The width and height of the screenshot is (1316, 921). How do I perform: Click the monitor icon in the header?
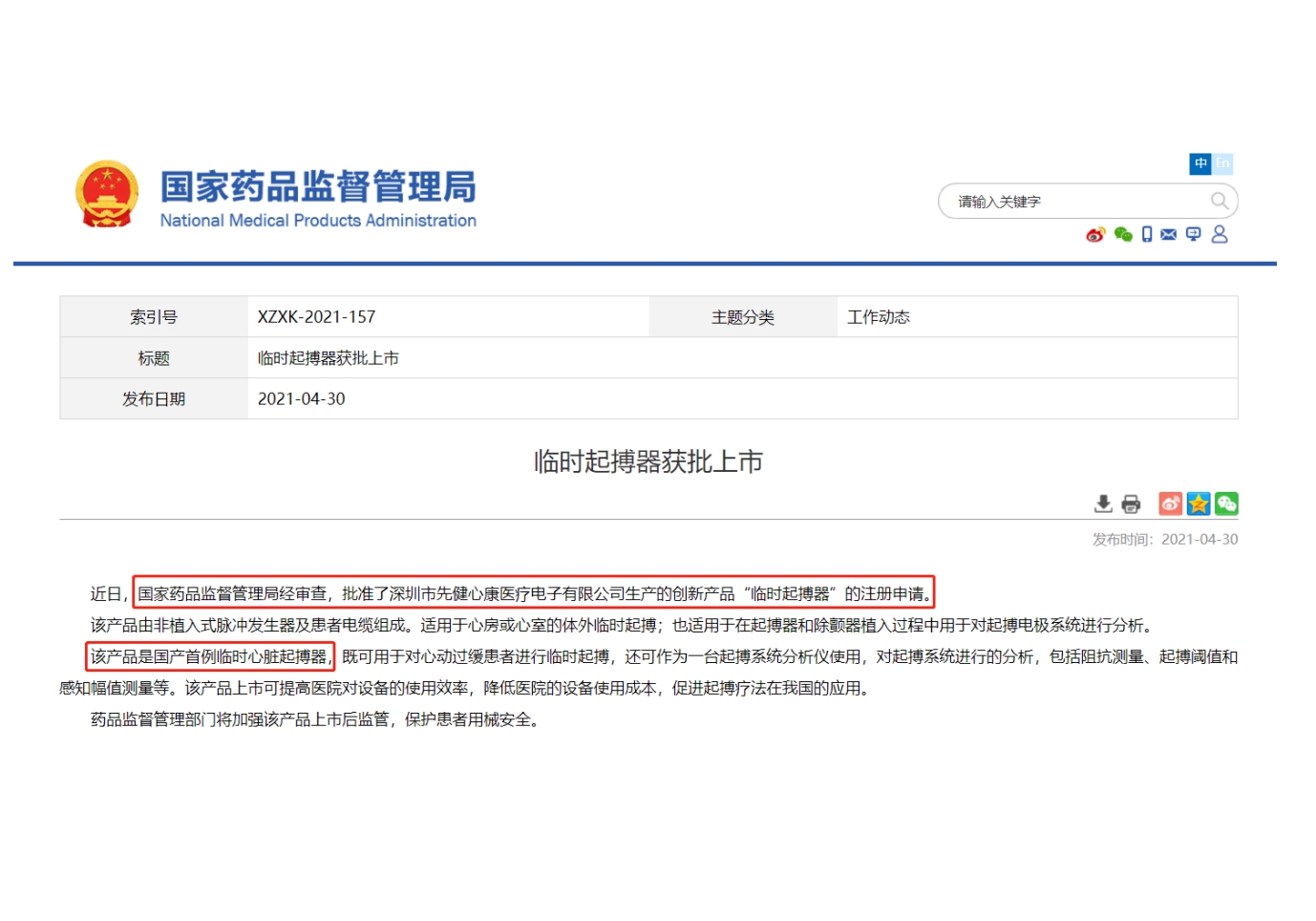pyautogui.click(x=1194, y=235)
